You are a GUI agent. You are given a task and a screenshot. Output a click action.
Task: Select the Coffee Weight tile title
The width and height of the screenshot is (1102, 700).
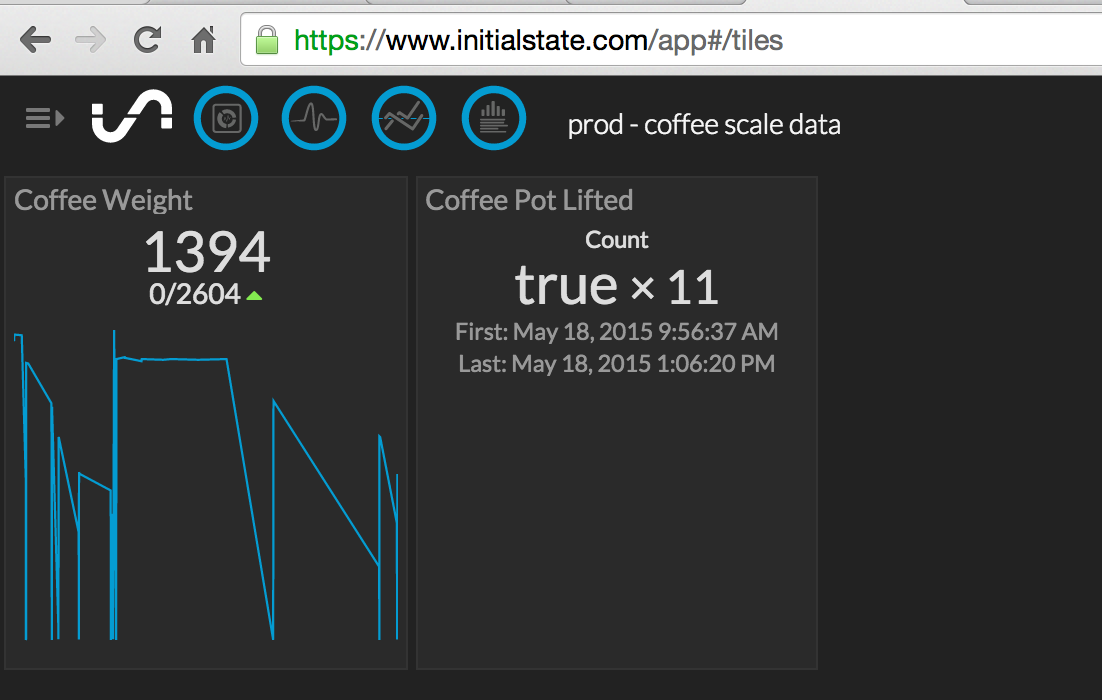103,200
